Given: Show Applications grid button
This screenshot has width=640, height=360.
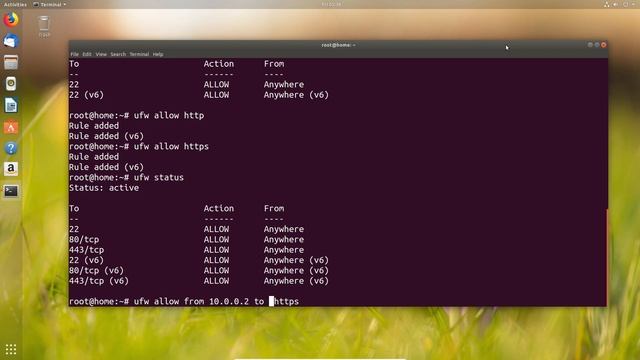Looking at the screenshot, I should [11, 349].
